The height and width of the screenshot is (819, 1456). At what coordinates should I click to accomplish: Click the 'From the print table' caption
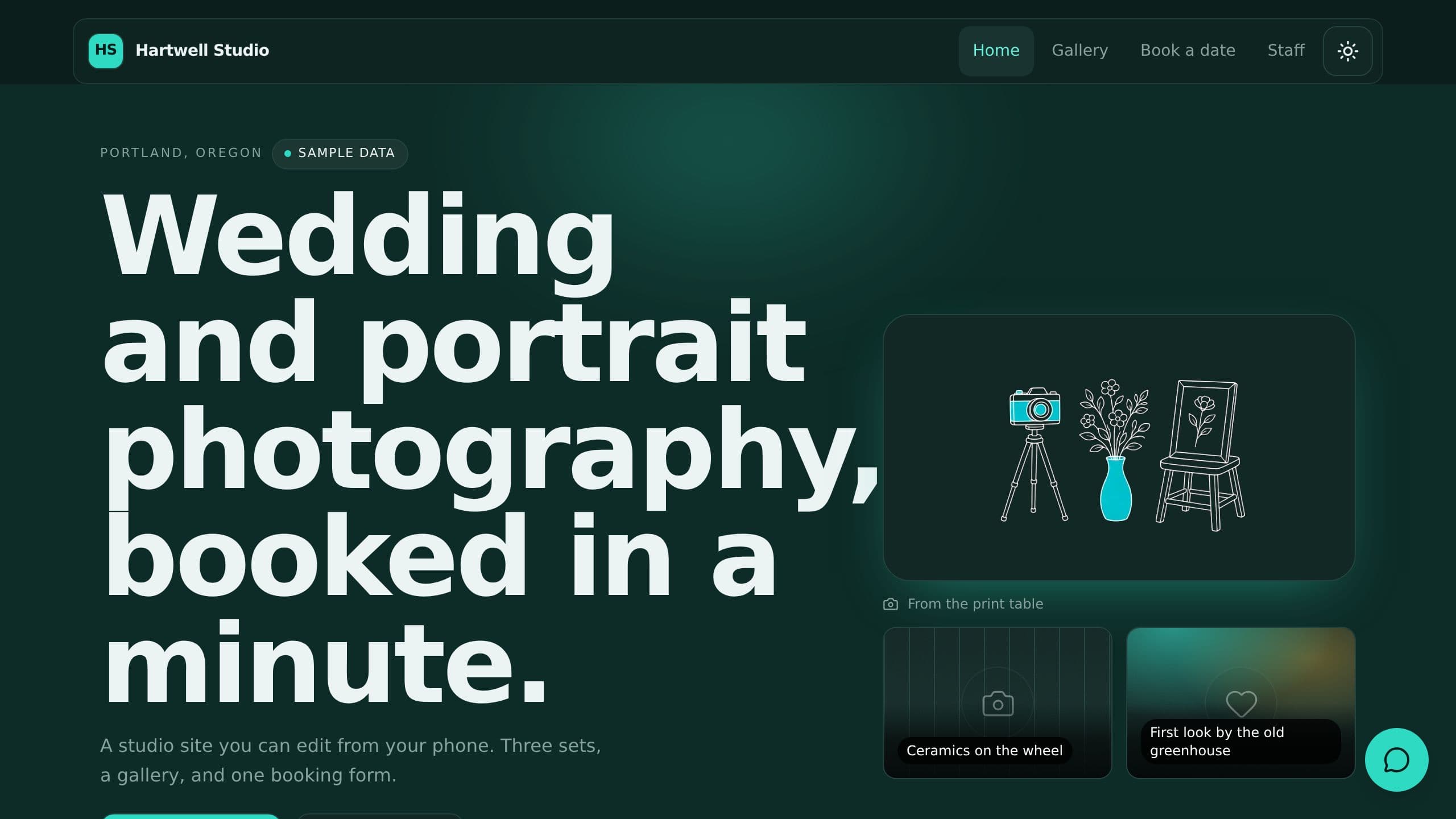tap(975, 604)
